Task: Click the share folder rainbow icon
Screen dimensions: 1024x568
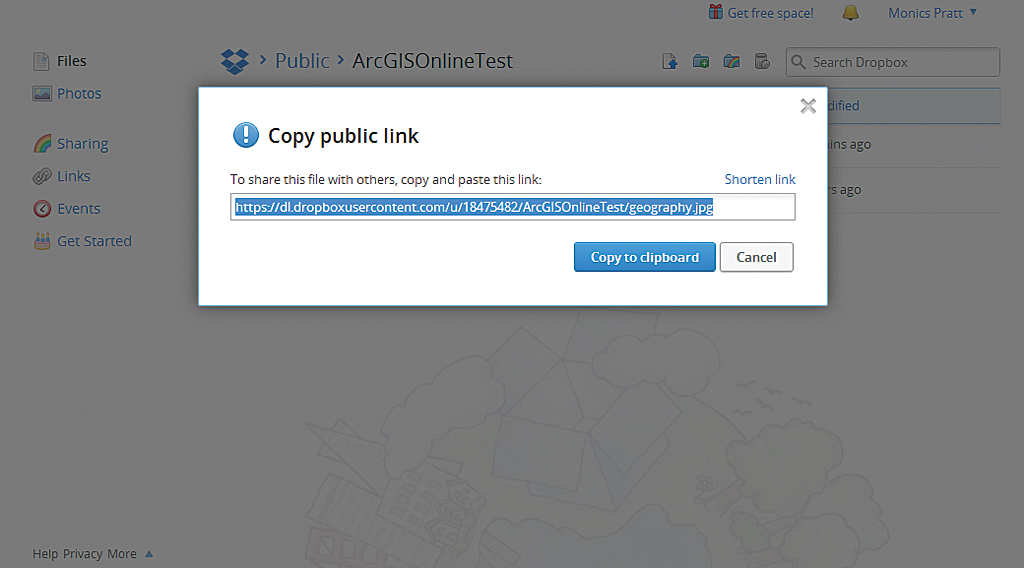Action: click(731, 62)
